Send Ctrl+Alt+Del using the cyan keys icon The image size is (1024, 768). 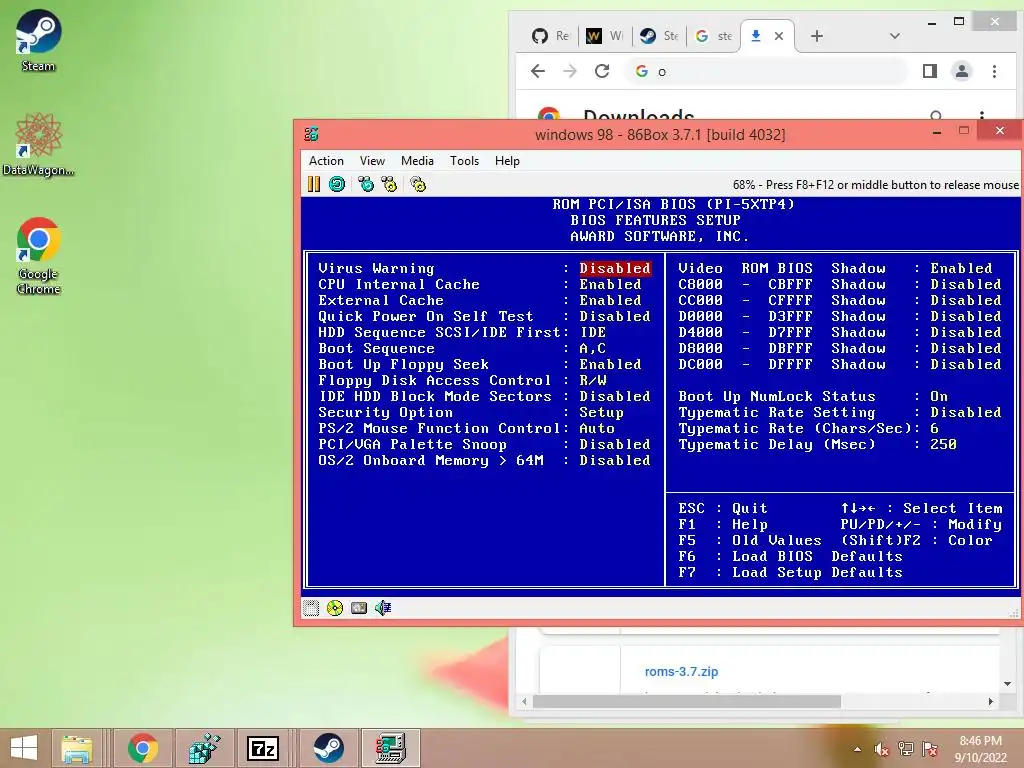coord(366,184)
